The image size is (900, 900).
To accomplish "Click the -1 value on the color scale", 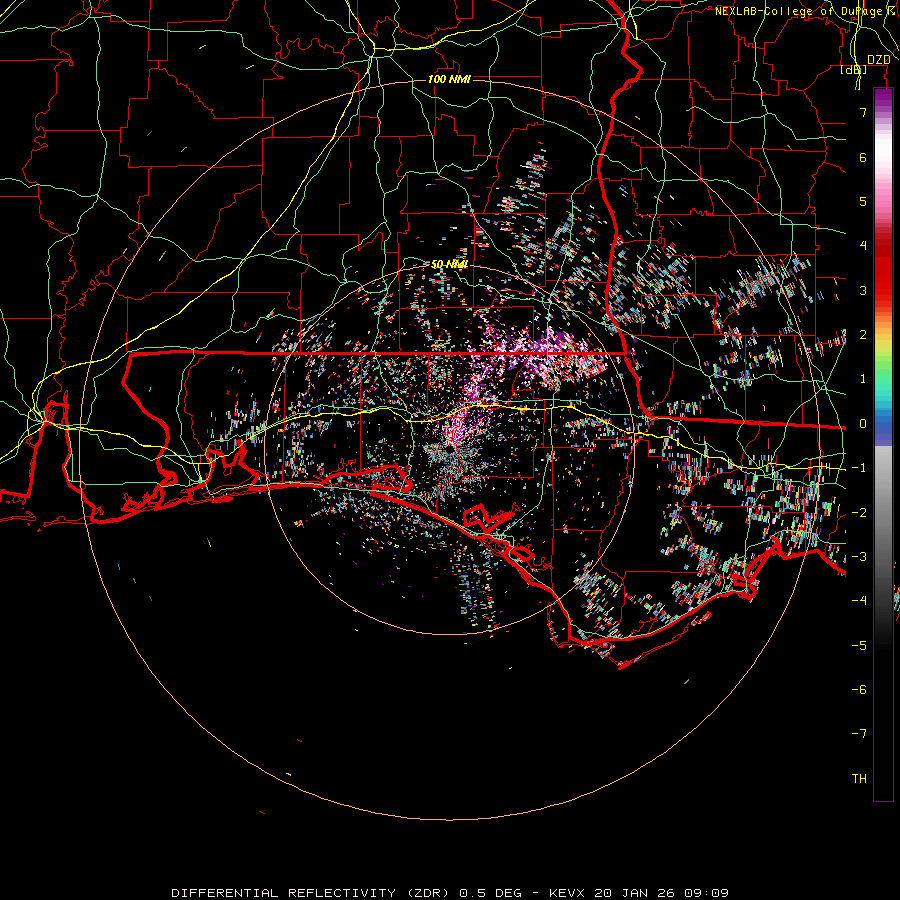I will click(859, 468).
